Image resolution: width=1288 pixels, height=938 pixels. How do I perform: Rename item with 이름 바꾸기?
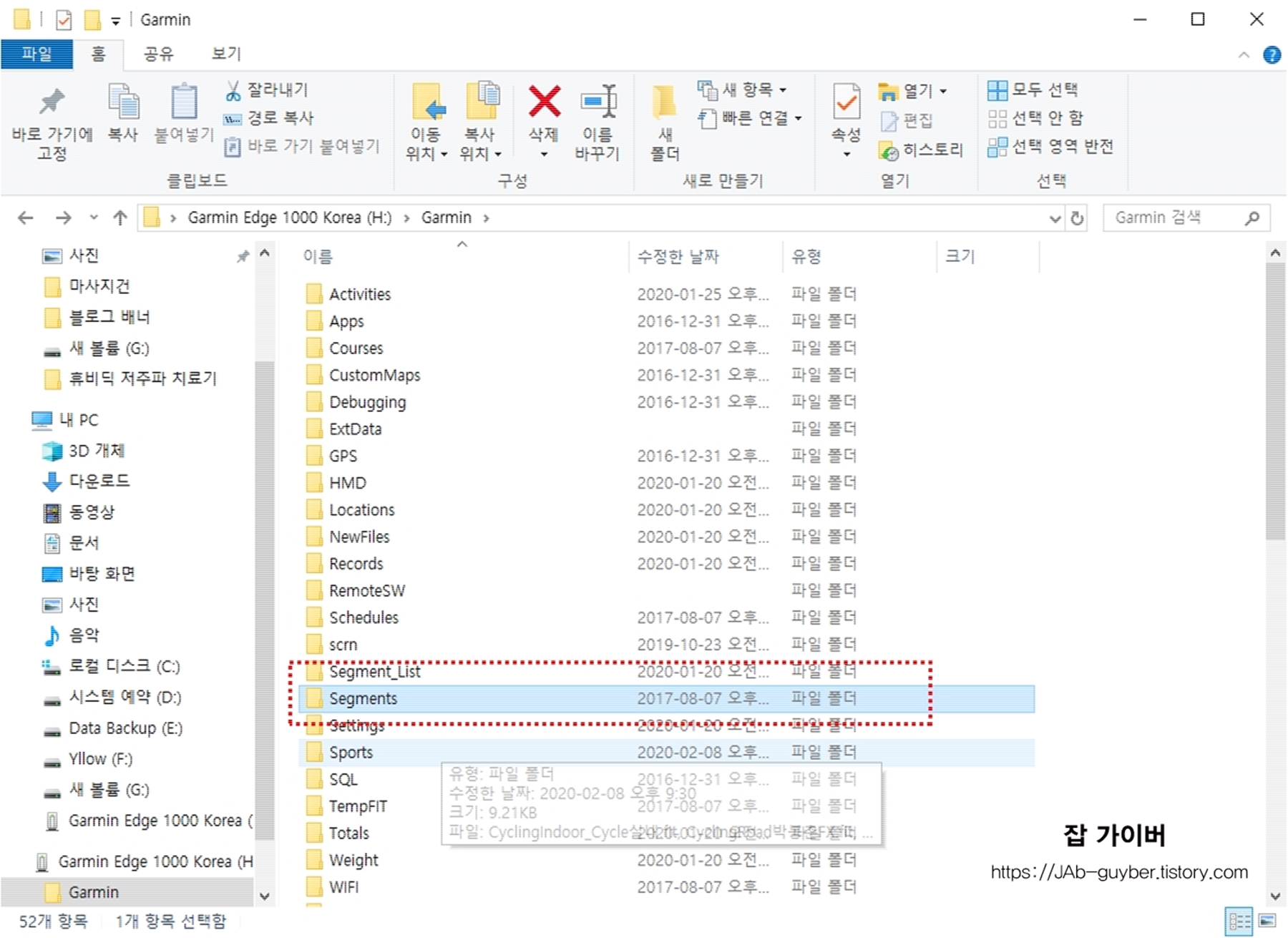[597, 122]
